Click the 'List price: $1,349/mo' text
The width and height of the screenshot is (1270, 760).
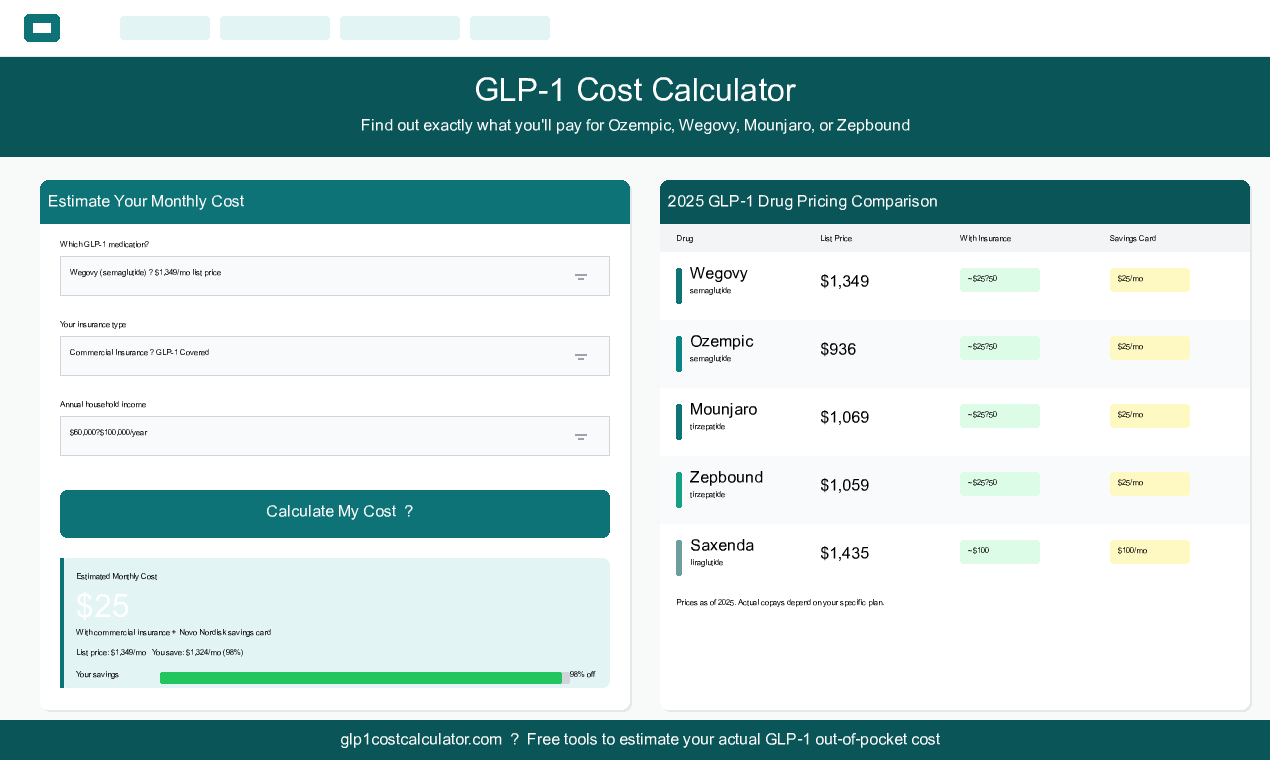111,653
